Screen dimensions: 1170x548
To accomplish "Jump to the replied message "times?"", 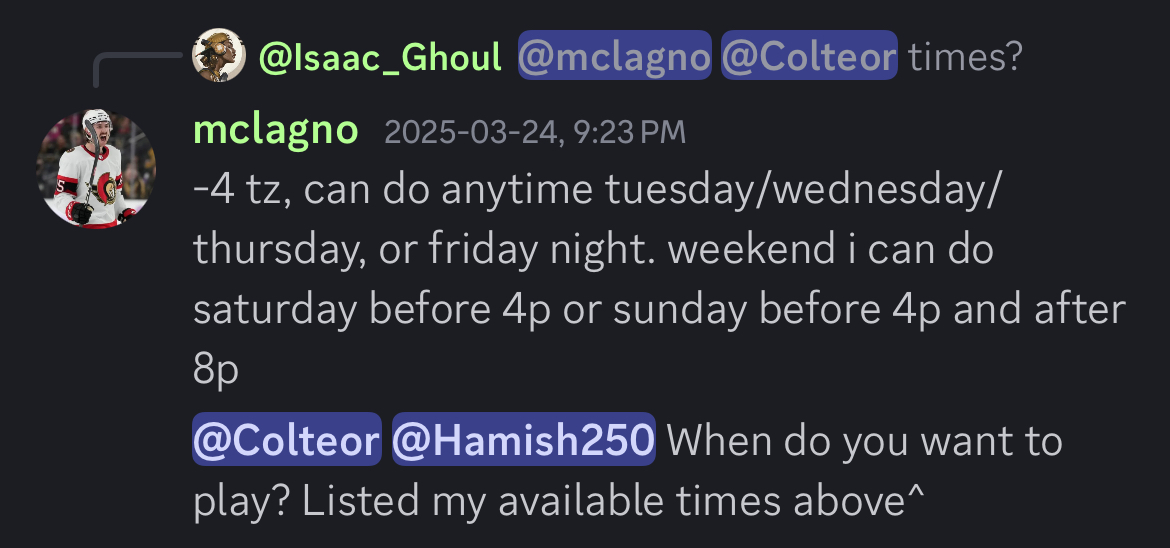I will click(x=965, y=58).
